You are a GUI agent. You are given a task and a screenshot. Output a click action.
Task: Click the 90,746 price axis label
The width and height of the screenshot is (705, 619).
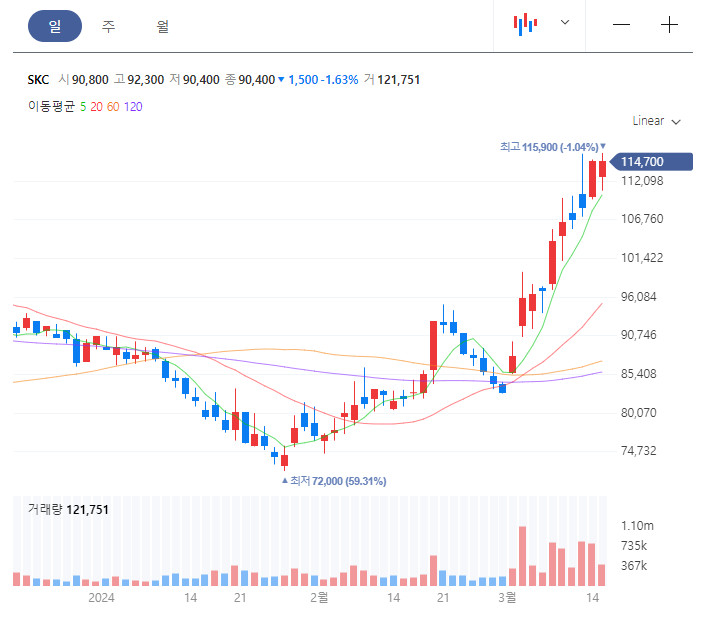[x=638, y=335]
